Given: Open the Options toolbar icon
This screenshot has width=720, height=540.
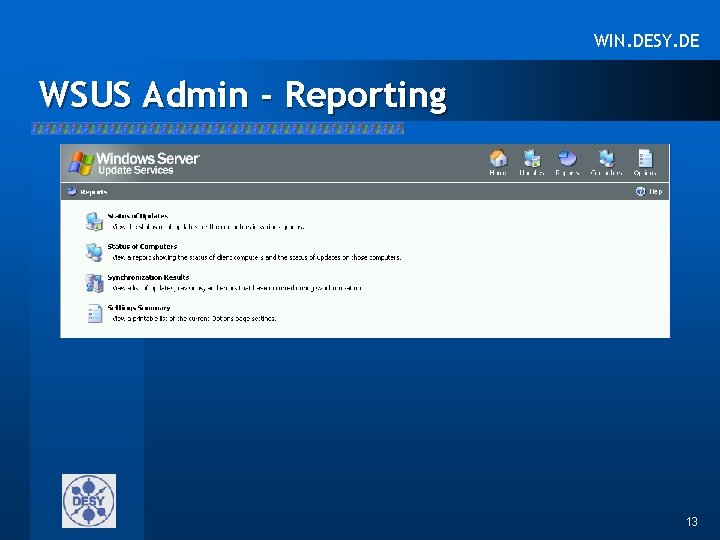Looking at the screenshot, I should tap(645, 159).
